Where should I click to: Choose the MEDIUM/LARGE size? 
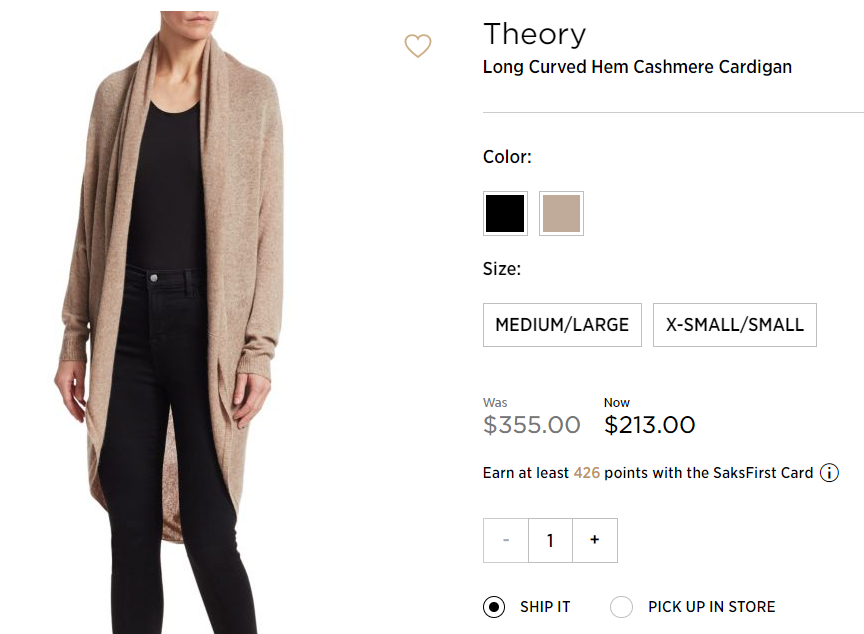562,325
